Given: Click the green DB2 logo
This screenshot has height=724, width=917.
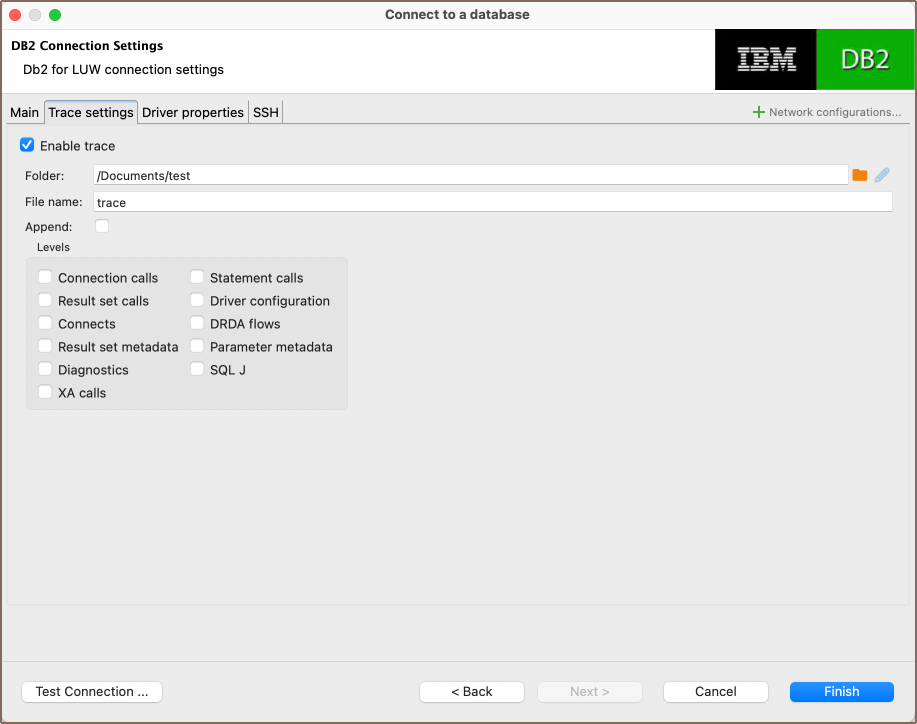Looking at the screenshot, I should [864, 59].
